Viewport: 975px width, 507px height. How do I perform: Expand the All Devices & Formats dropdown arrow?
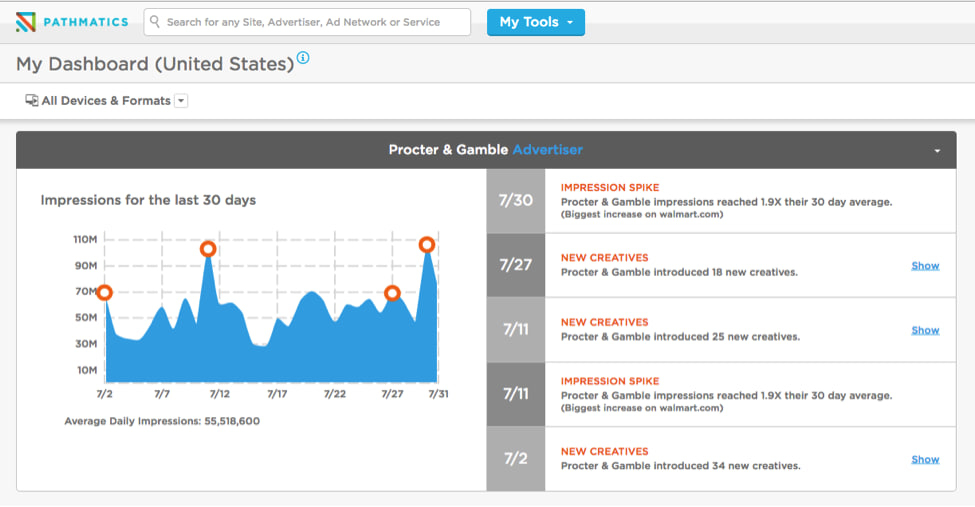coord(181,101)
